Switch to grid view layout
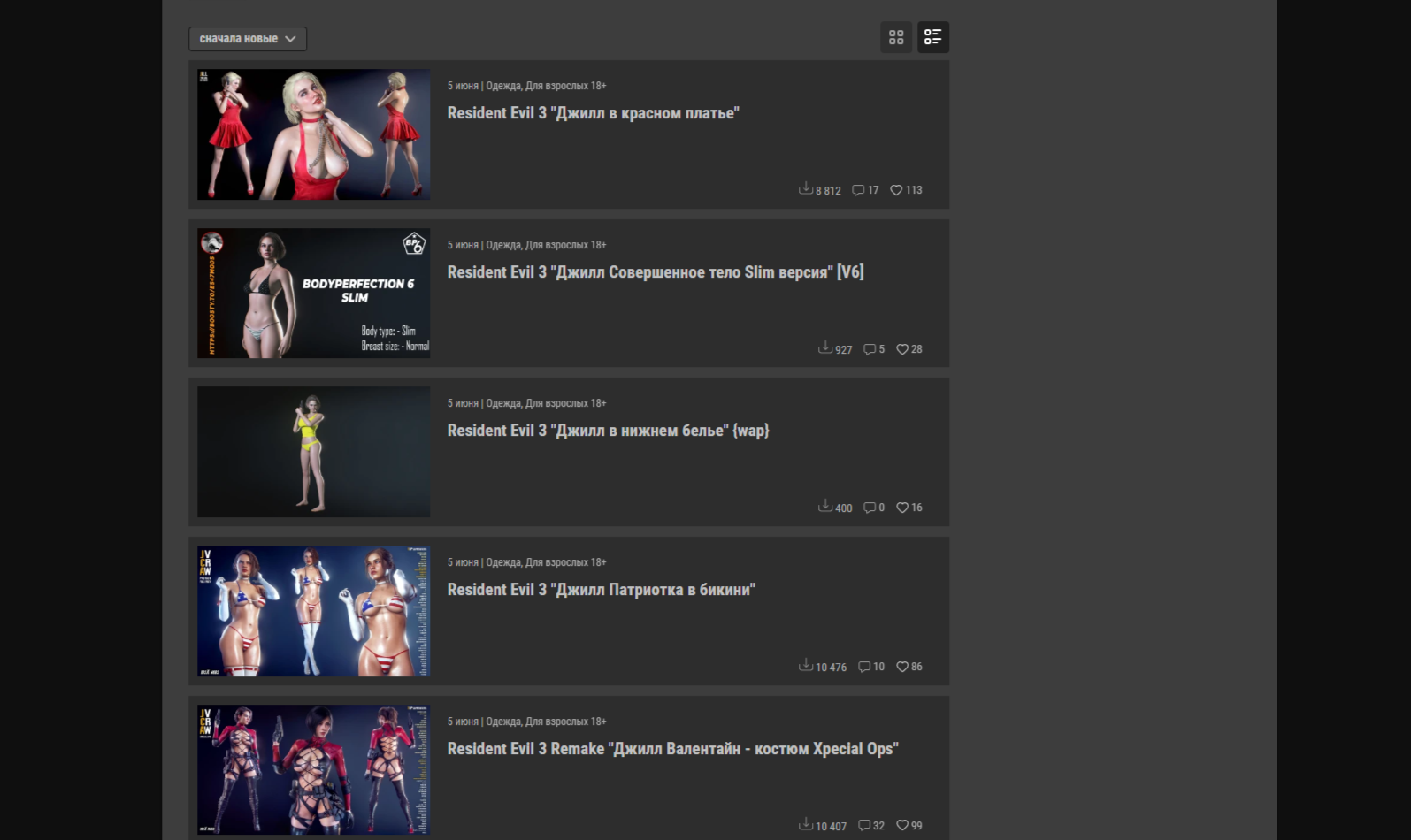 896,37
